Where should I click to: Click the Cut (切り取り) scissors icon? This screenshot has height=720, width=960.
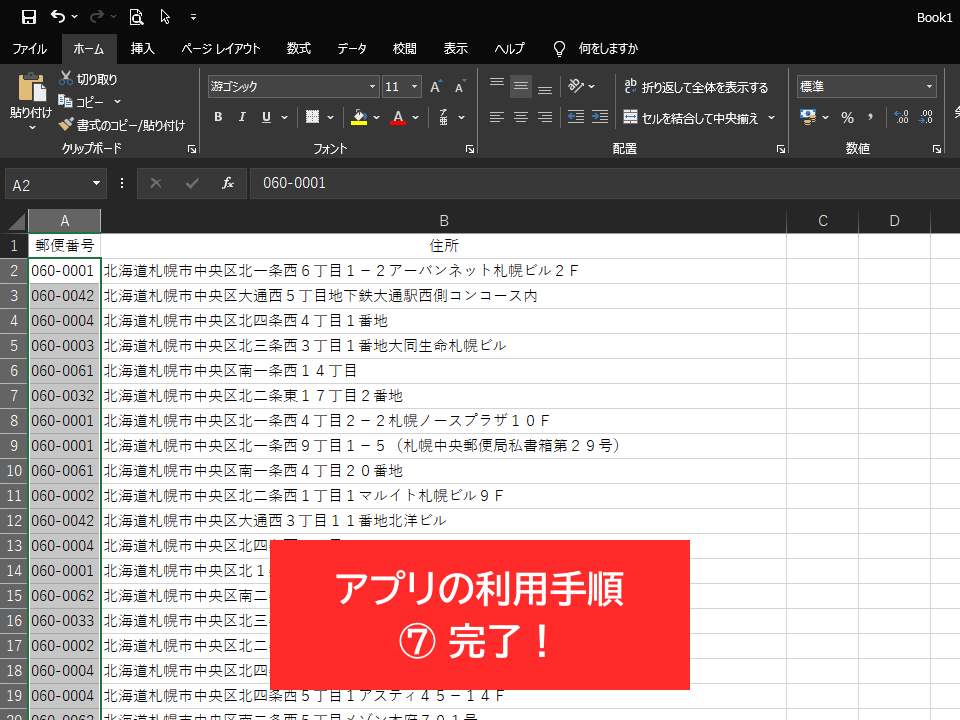[x=66, y=78]
